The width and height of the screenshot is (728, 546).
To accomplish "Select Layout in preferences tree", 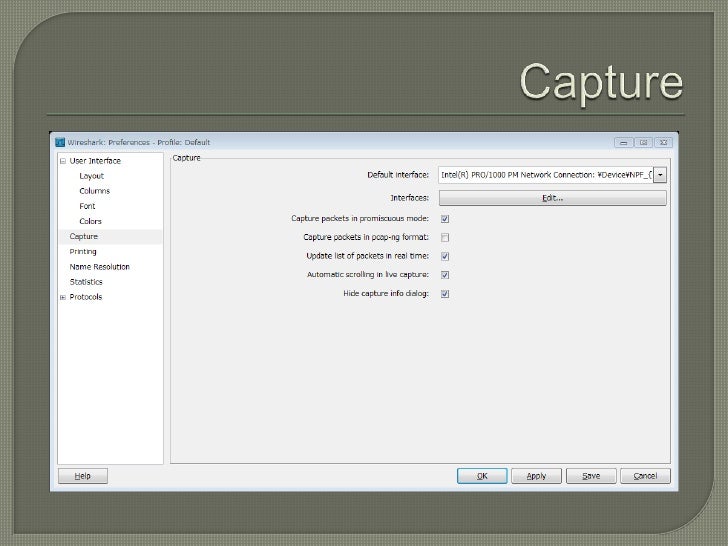I will click(x=92, y=176).
